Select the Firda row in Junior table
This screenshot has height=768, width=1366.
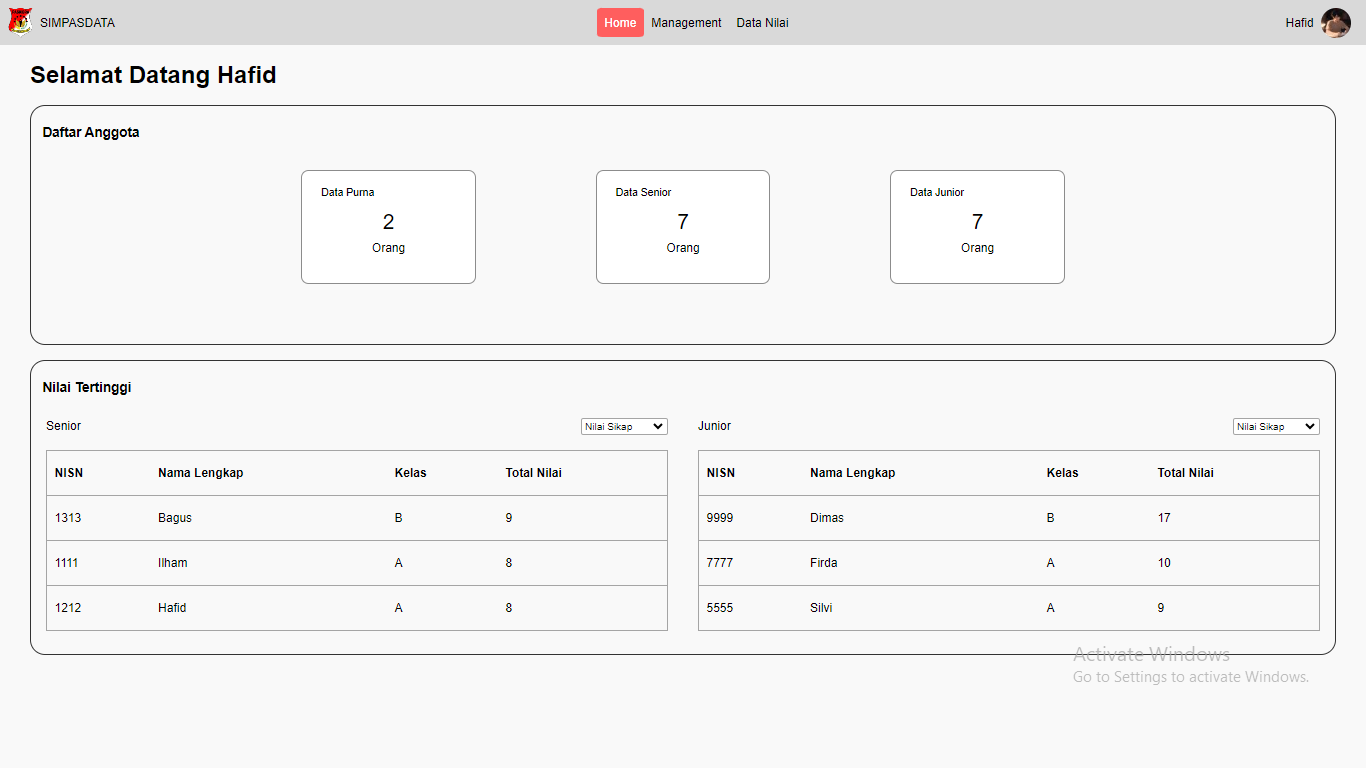pyautogui.click(x=824, y=563)
